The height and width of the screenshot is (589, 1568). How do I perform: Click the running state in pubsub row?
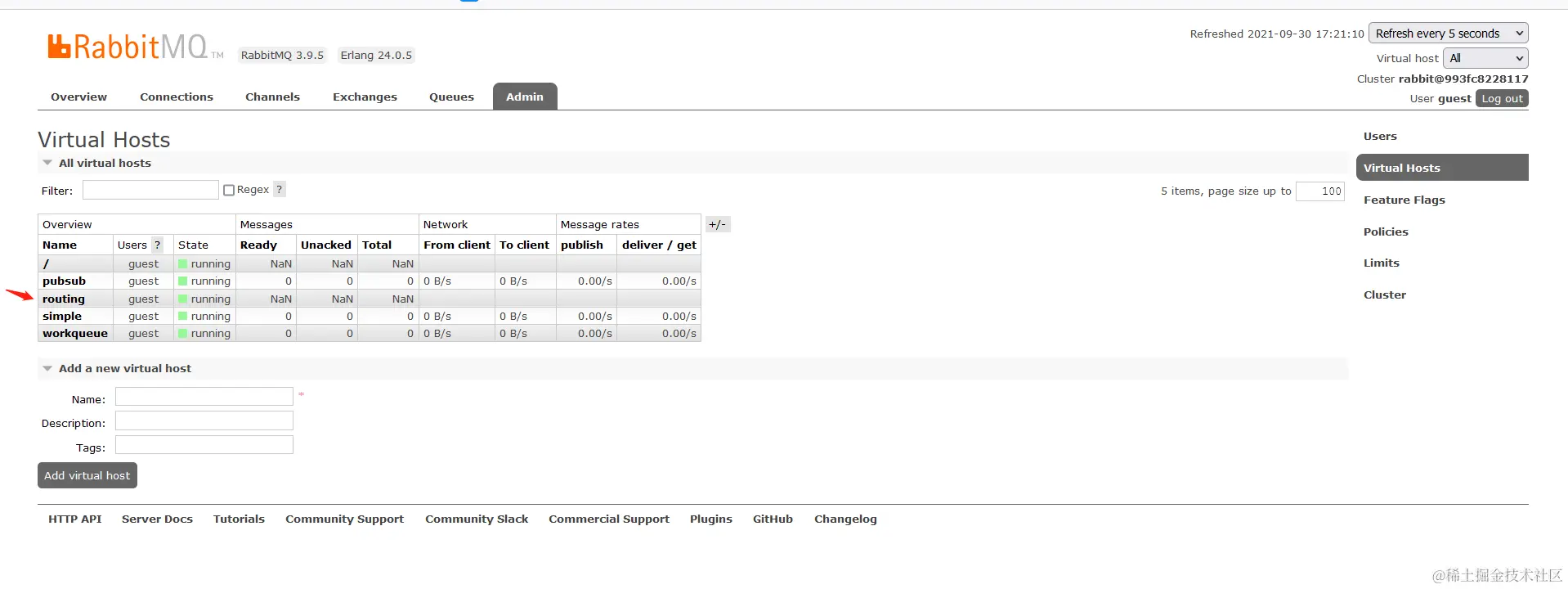click(204, 281)
